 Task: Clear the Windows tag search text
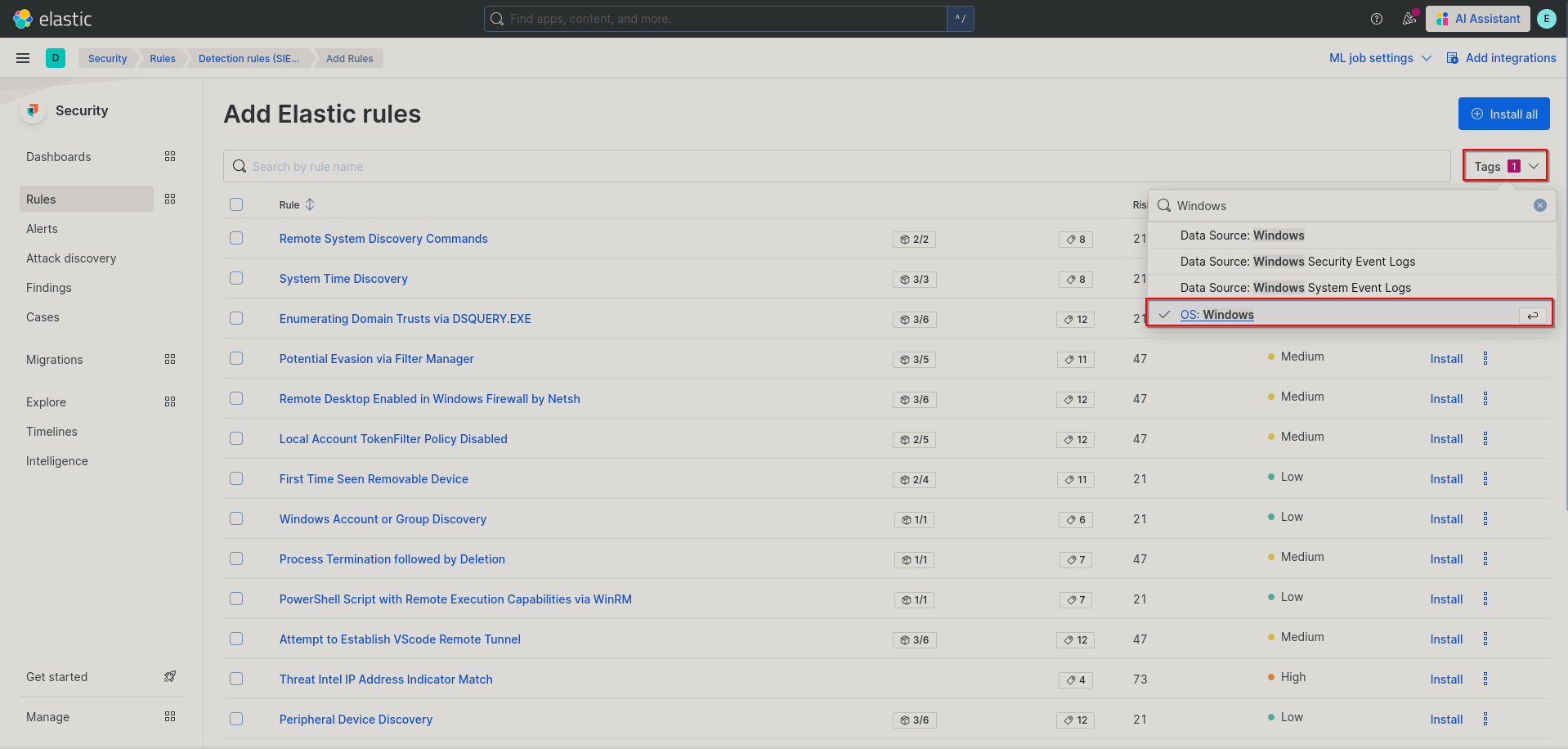tap(1540, 205)
